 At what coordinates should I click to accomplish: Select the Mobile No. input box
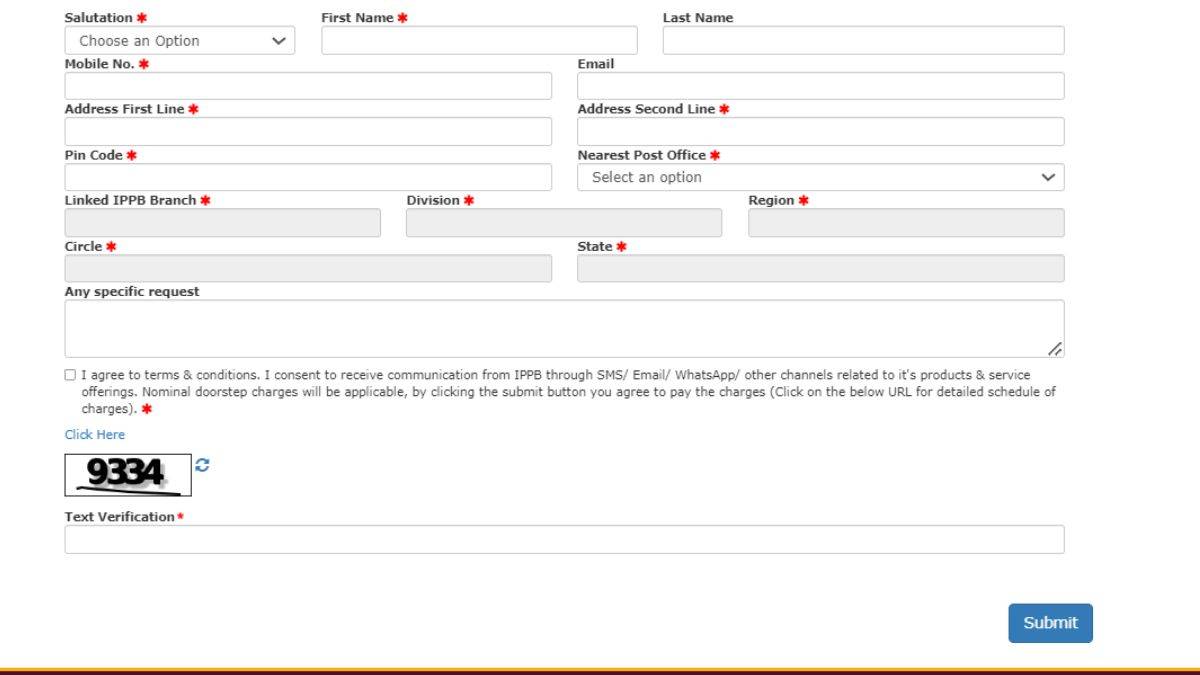click(x=308, y=86)
